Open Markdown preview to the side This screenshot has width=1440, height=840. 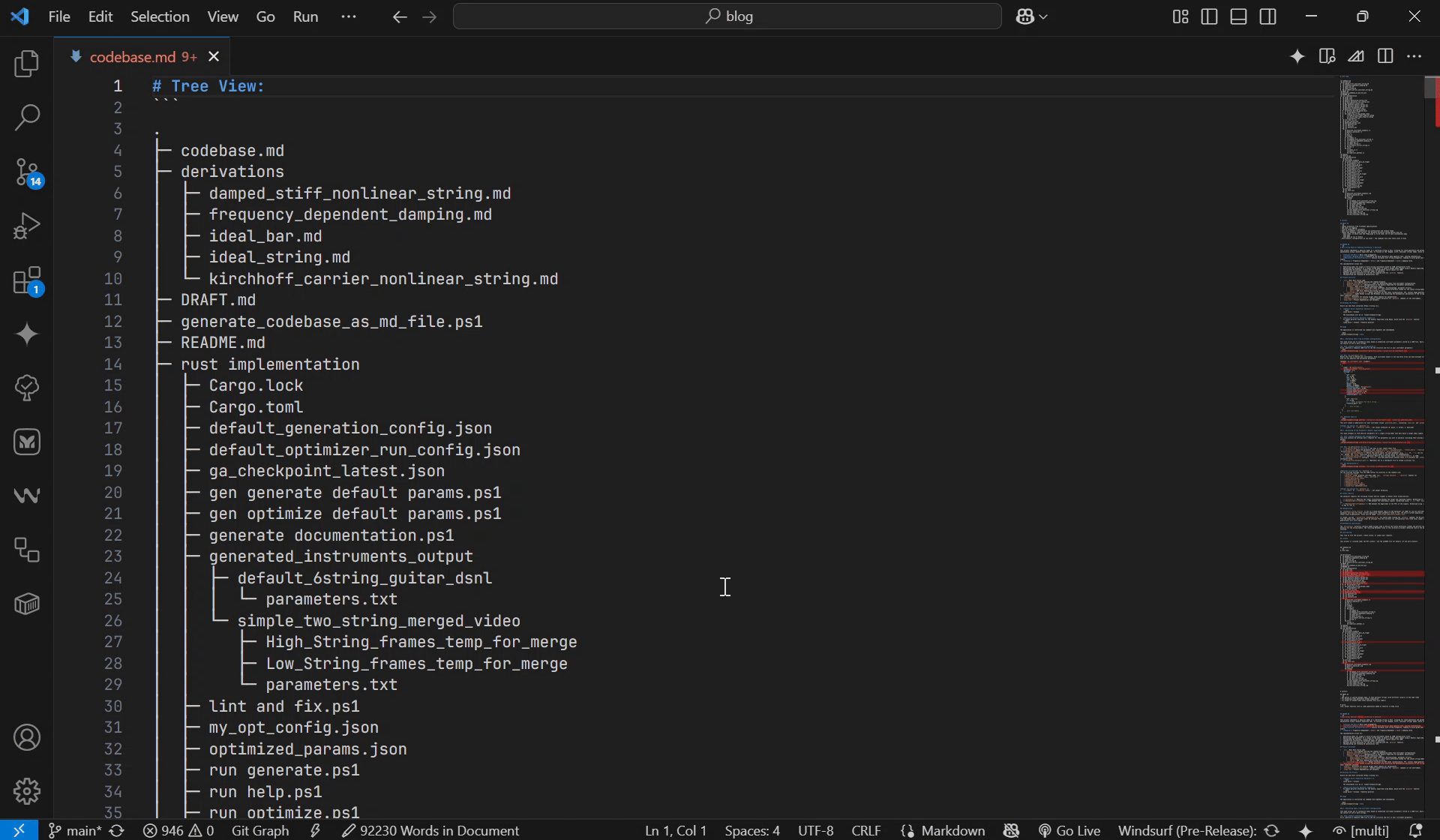[x=1327, y=55]
